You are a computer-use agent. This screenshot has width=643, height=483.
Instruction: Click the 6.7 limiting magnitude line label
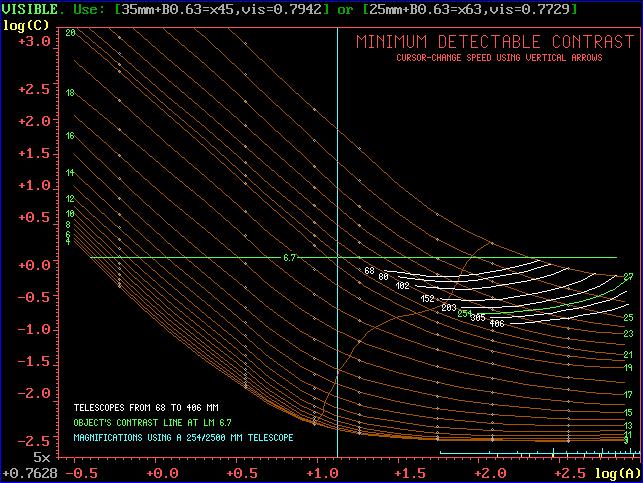coord(290,257)
